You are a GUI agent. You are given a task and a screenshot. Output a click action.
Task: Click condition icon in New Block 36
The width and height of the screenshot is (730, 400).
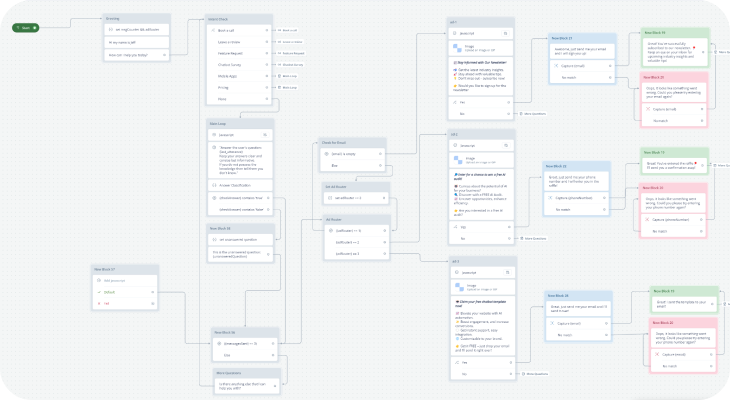[x=219, y=344]
